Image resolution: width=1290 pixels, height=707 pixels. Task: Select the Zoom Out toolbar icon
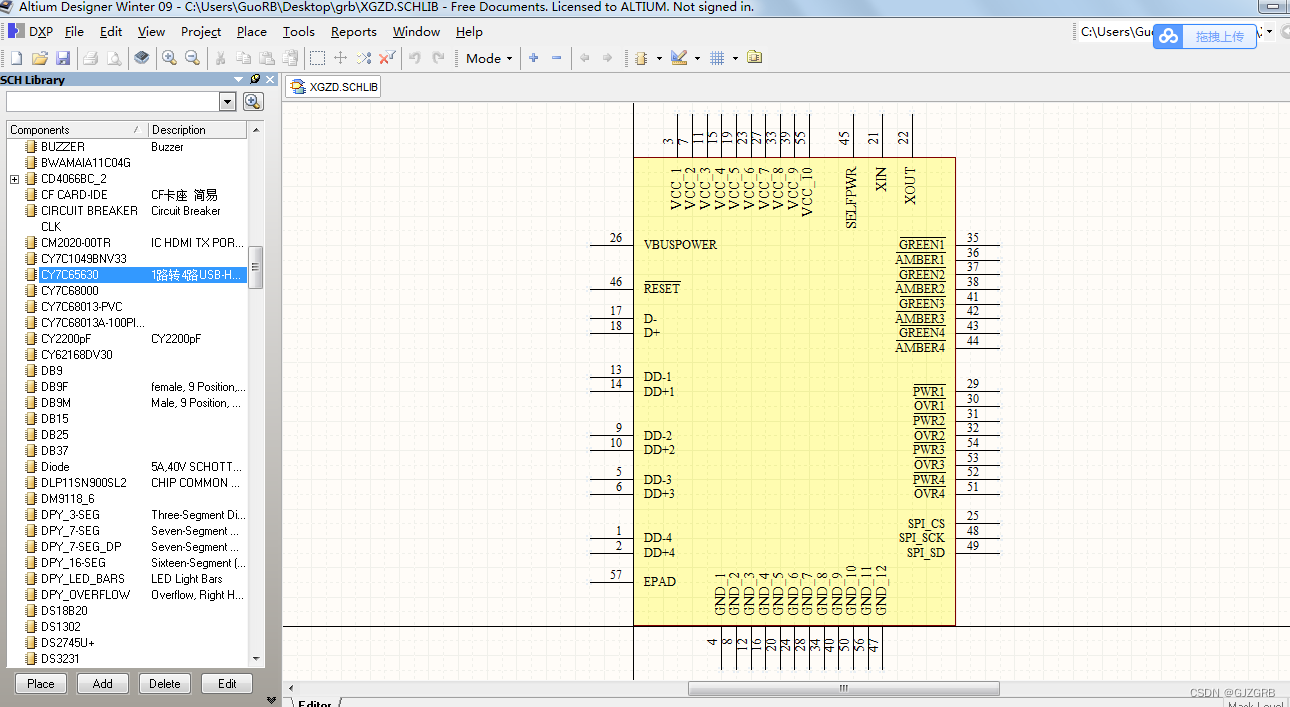point(192,57)
